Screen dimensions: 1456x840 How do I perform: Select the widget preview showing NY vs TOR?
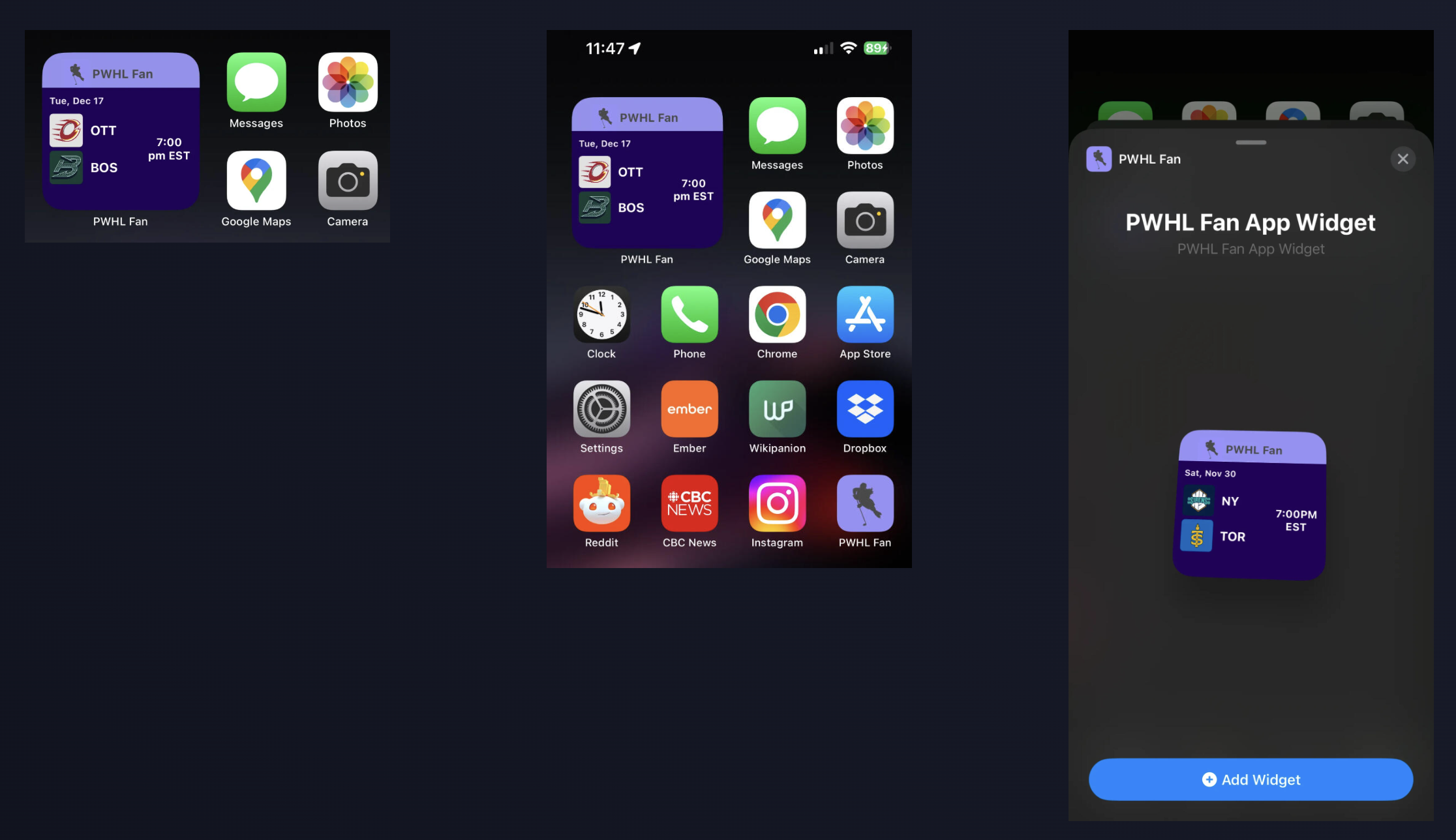point(1251,505)
